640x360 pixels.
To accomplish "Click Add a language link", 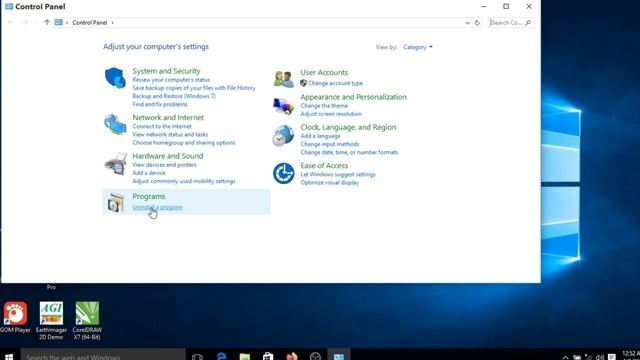I will 320,136.
